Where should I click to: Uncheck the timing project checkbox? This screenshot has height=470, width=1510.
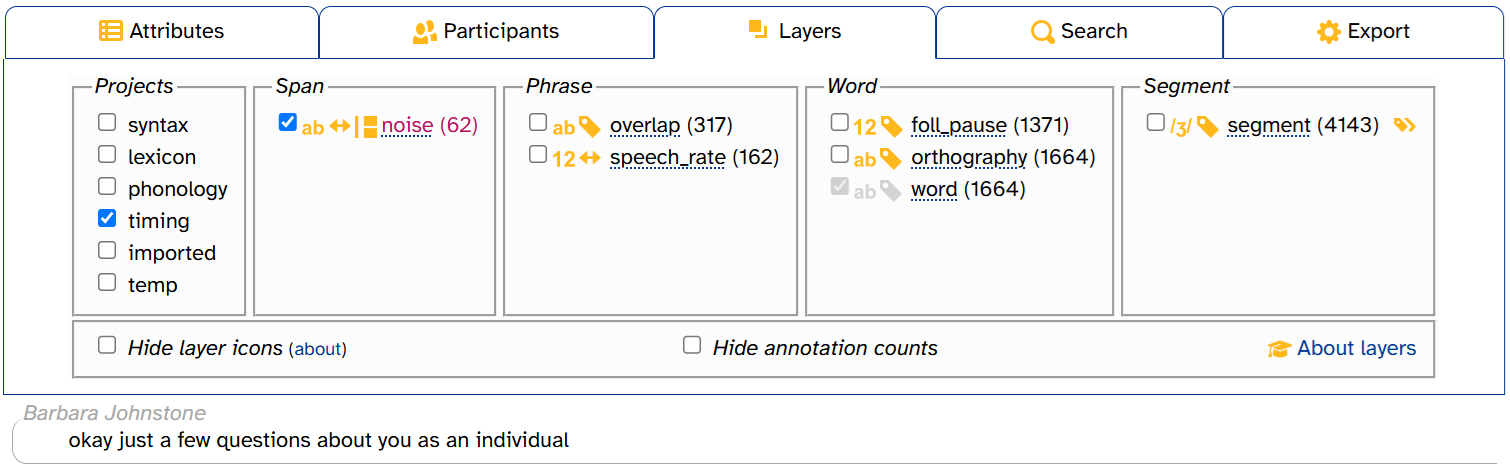tap(107, 219)
